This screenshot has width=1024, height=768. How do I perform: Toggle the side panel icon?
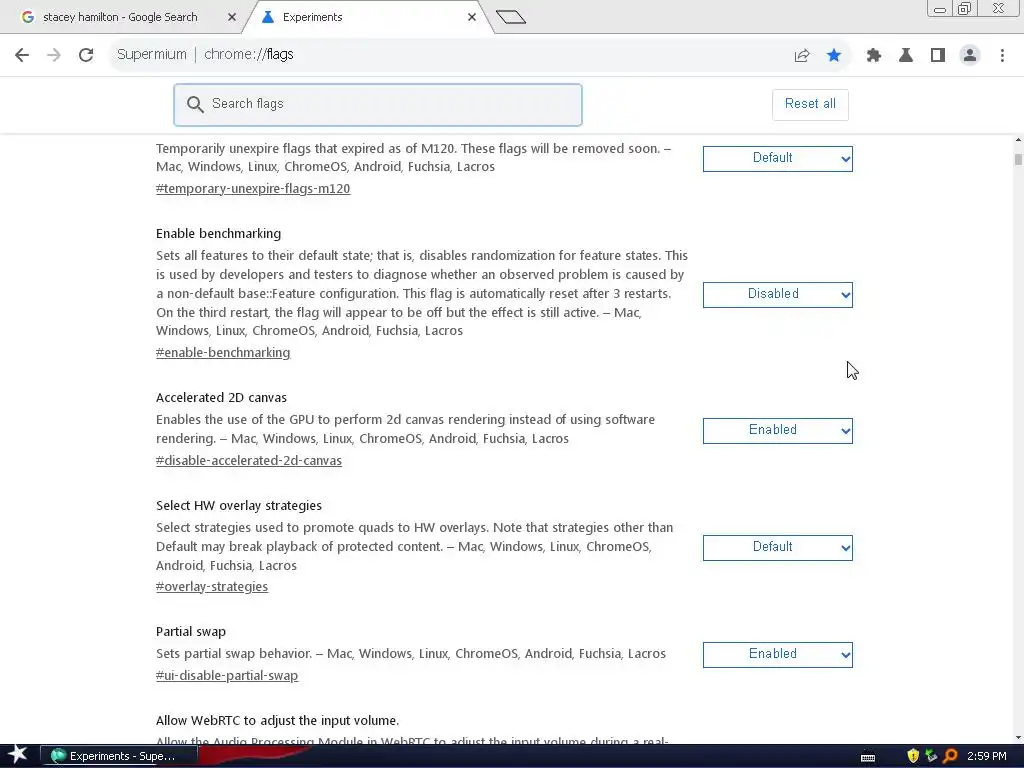coord(938,56)
